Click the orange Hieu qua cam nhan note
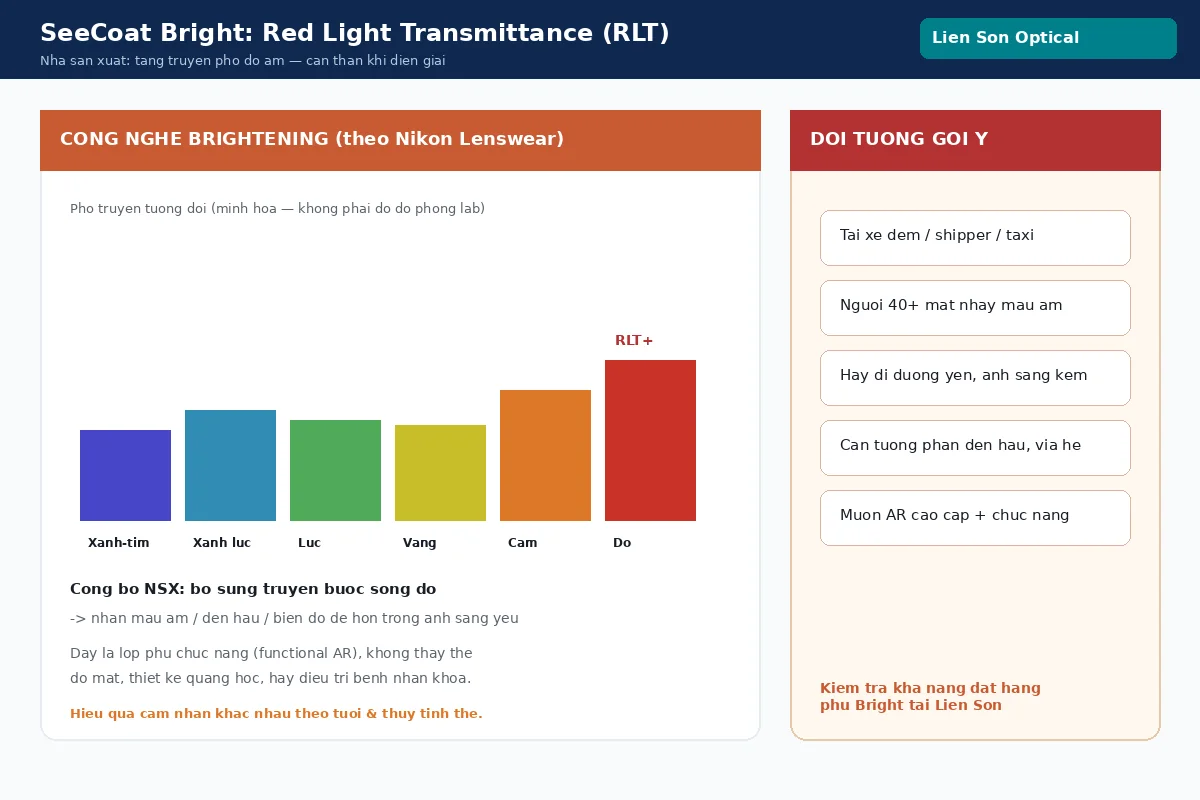The image size is (1200, 800). click(x=276, y=714)
